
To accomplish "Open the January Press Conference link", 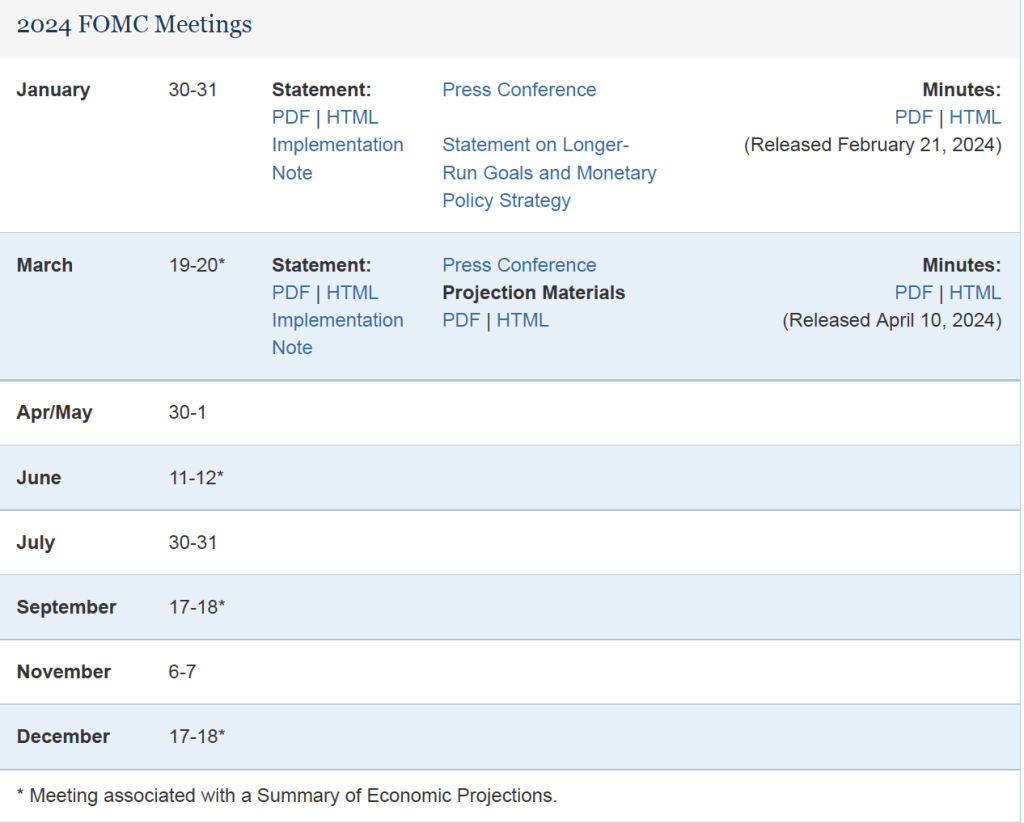I will (x=519, y=90).
